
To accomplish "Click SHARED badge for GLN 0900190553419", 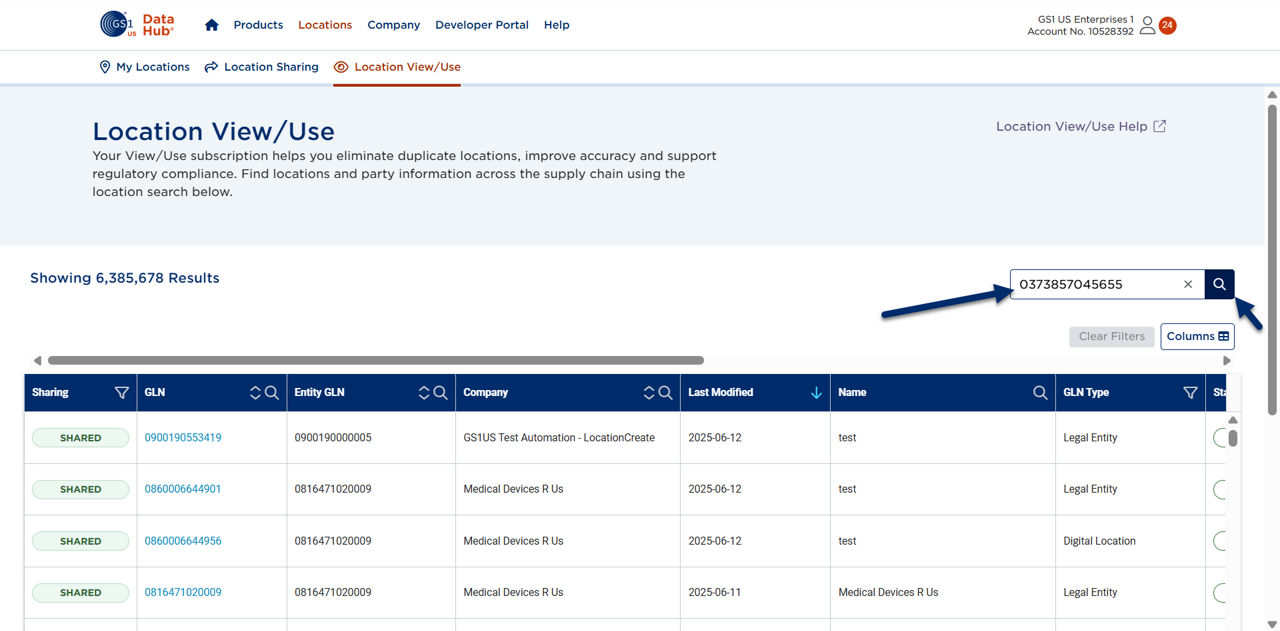I will pos(80,438).
